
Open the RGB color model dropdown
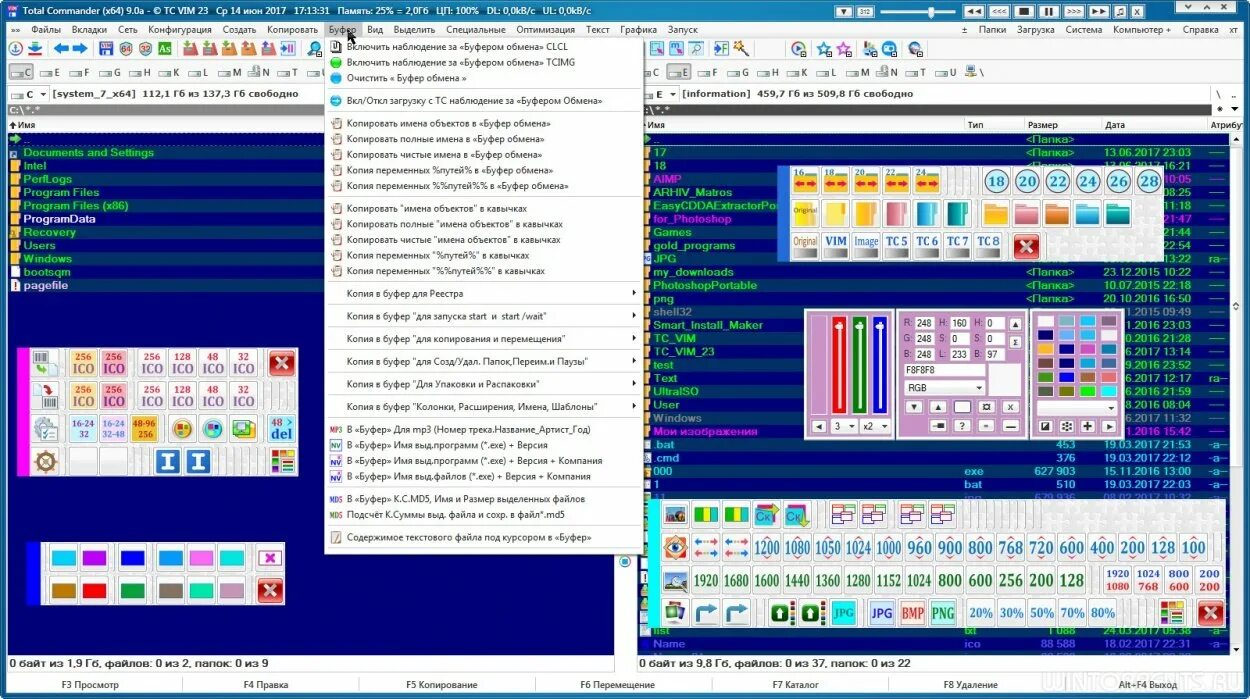944,387
